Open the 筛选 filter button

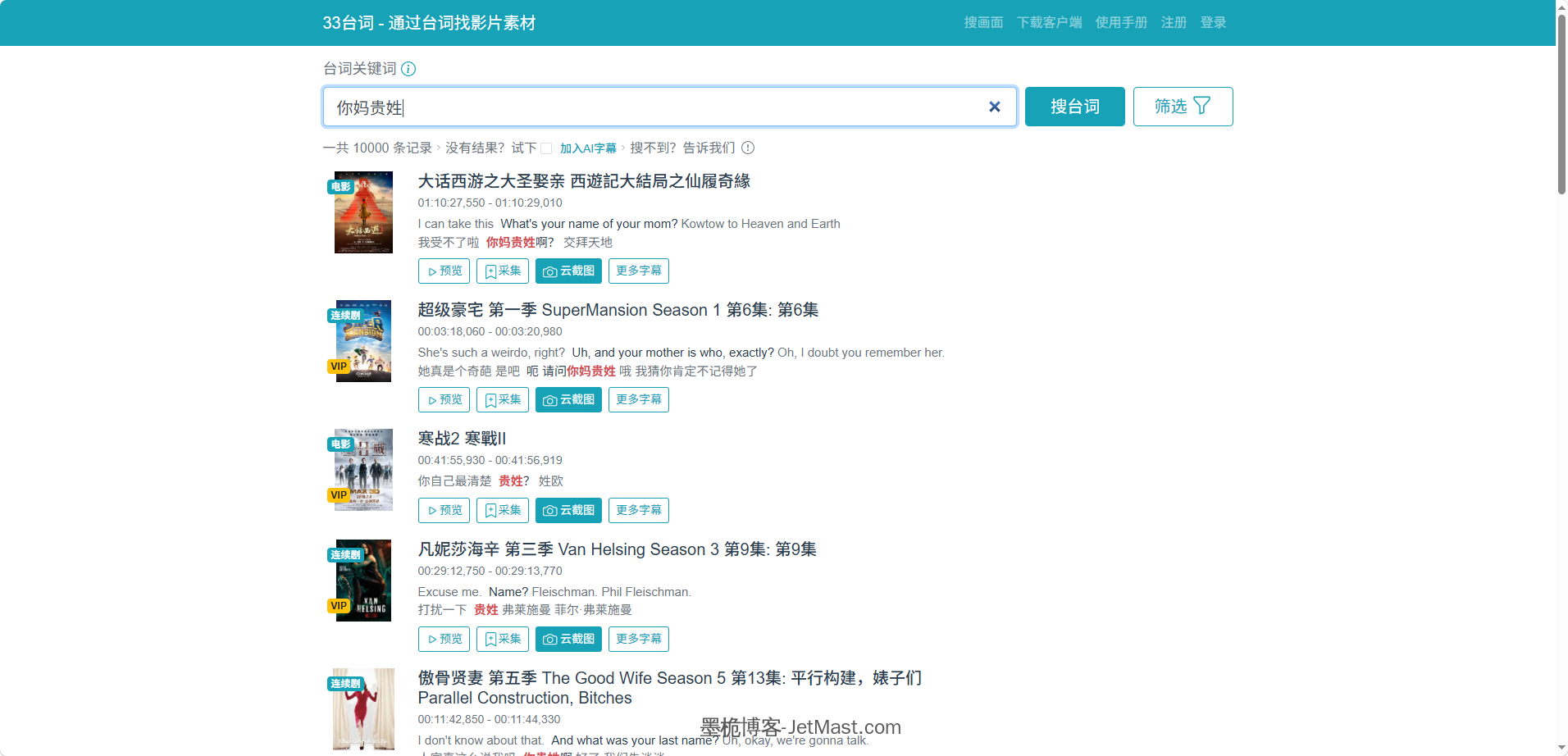[1183, 107]
